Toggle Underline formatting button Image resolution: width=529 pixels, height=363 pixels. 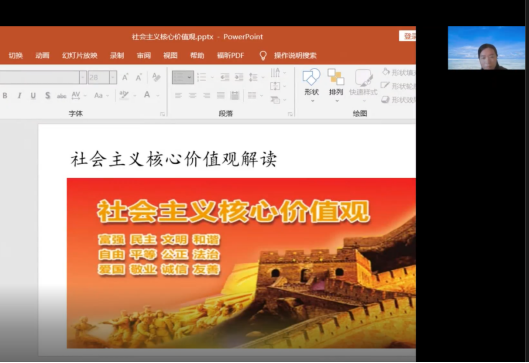pyautogui.click(x=33, y=95)
